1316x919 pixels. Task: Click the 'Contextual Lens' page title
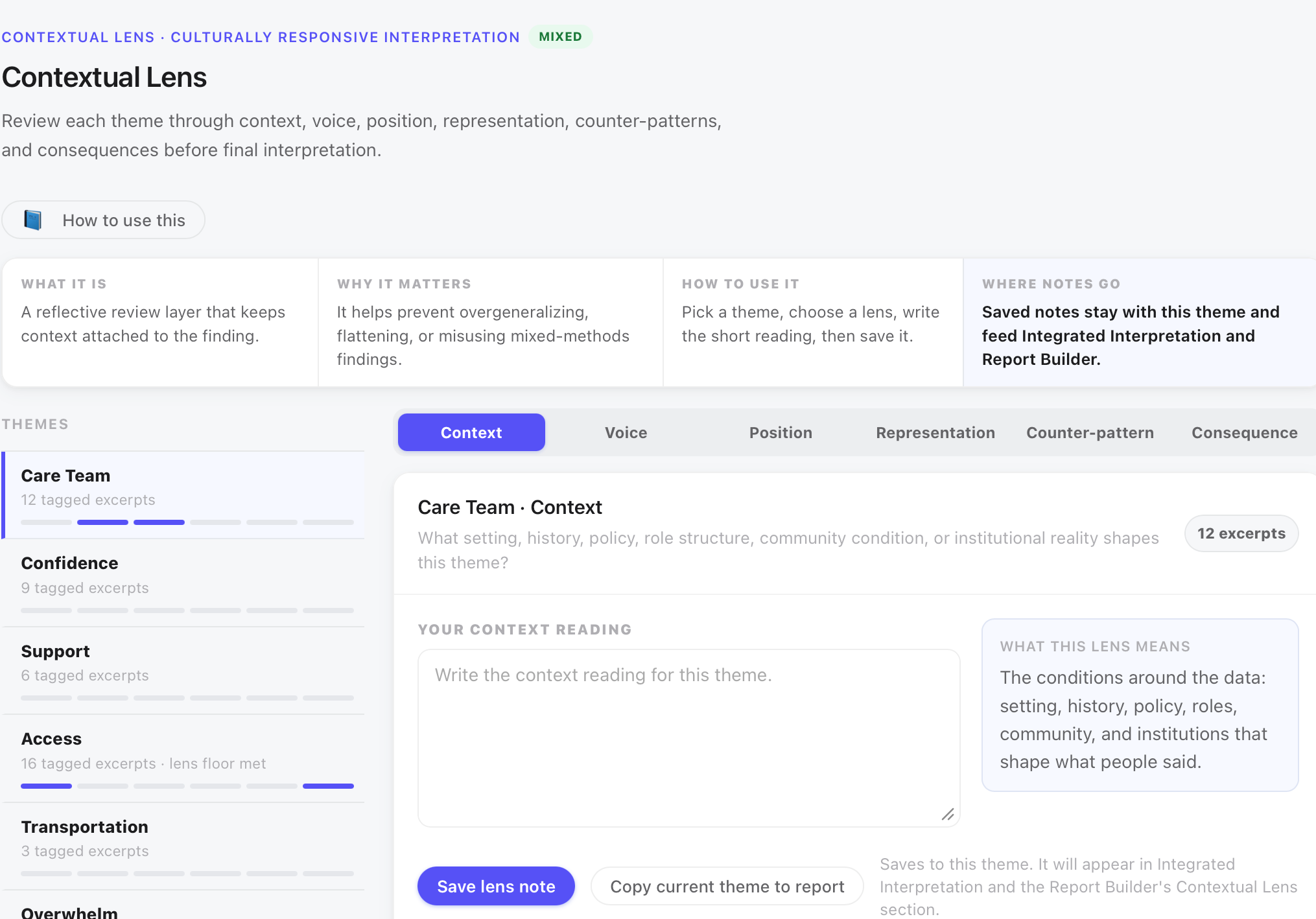point(104,77)
